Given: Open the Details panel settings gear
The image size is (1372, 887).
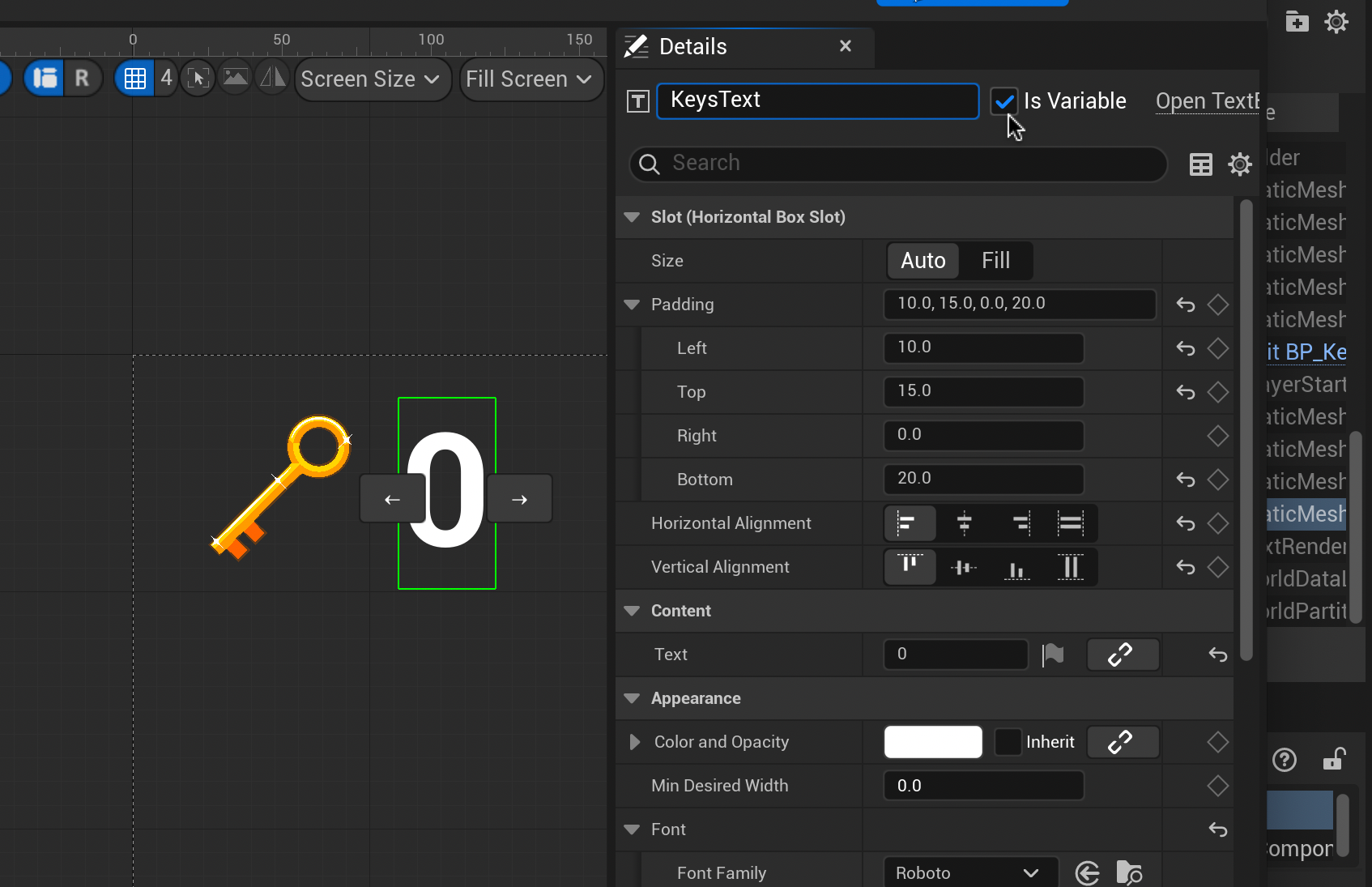Looking at the screenshot, I should pyautogui.click(x=1239, y=164).
